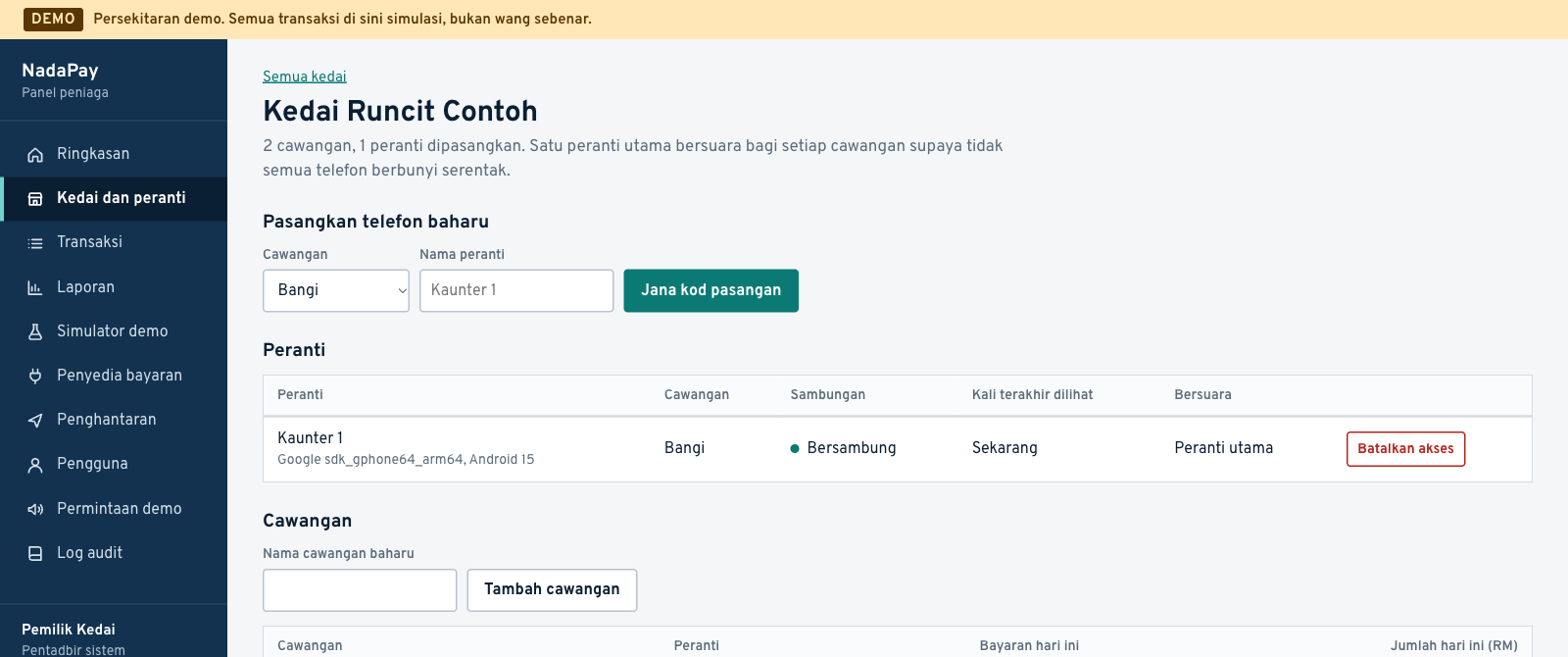Image resolution: width=1568 pixels, height=657 pixels.
Task: Open the Penghantaran menu entry
Action: click(x=114, y=420)
